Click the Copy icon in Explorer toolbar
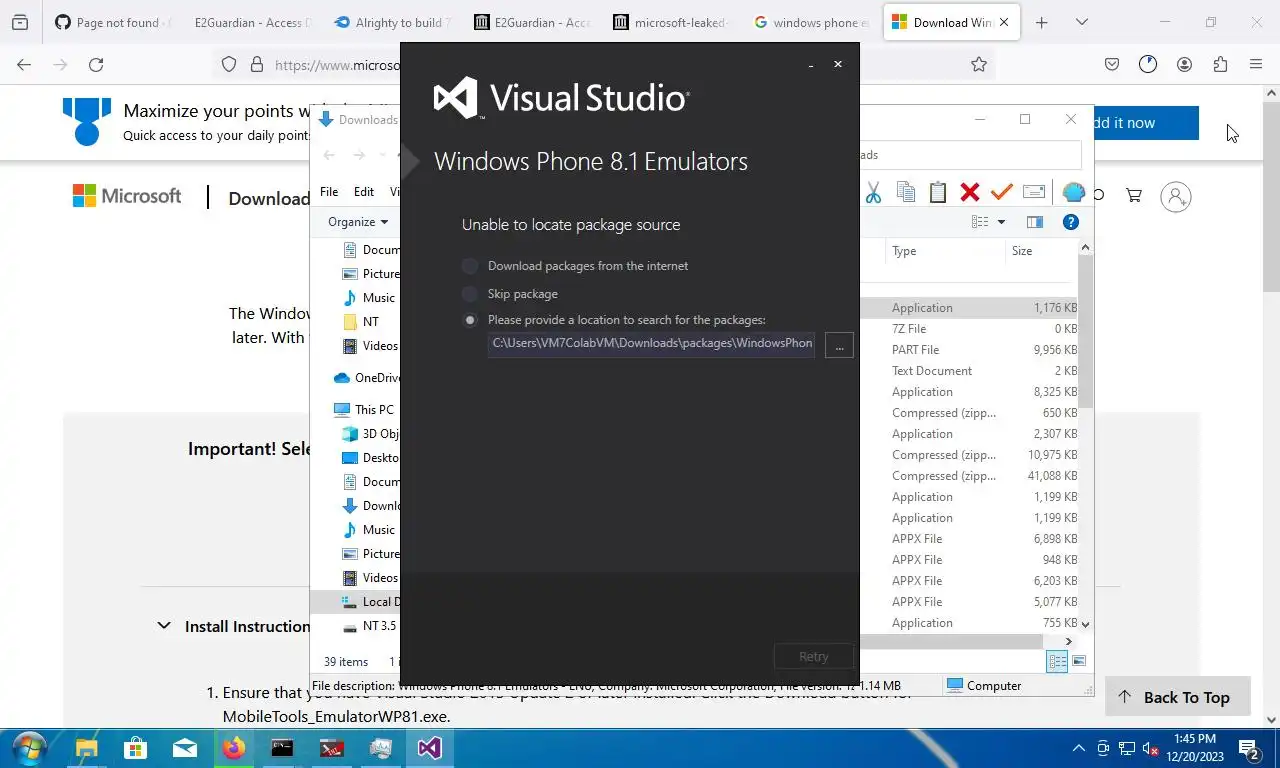Viewport: 1280px width, 768px height. [906, 192]
